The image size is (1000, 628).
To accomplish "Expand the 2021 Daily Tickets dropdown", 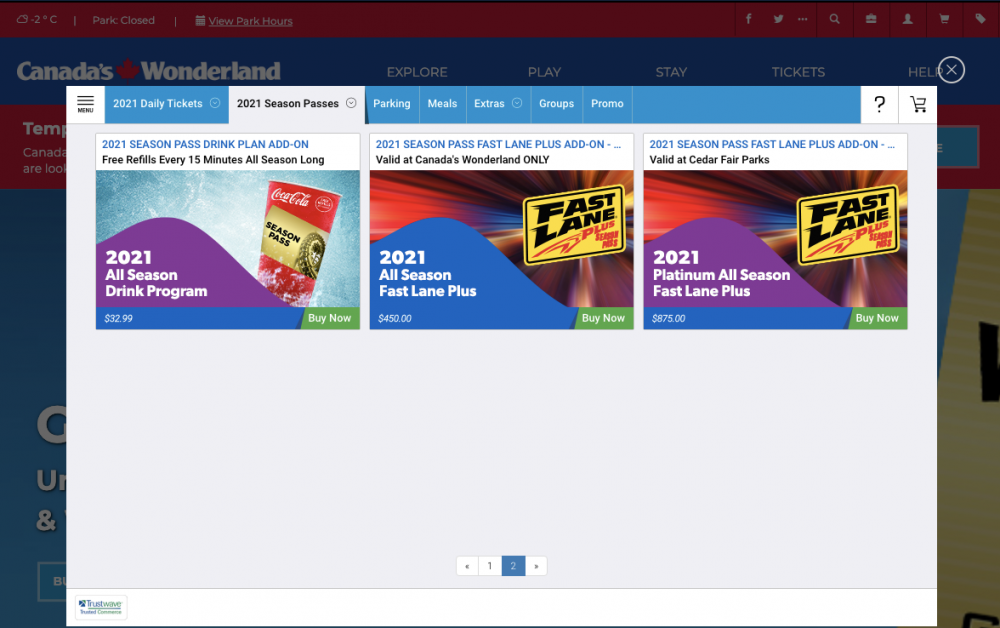I will (215, 103).
